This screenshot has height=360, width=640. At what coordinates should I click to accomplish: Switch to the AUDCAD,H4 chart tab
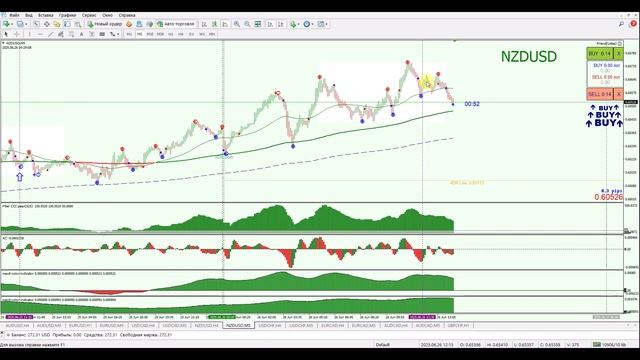396,326
